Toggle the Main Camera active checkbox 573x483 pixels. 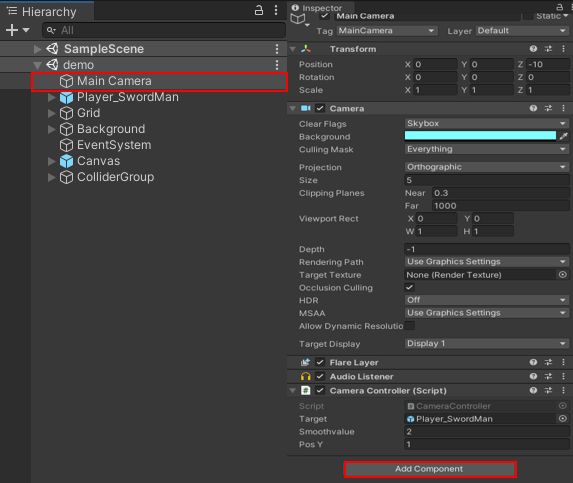pos(324,16)
